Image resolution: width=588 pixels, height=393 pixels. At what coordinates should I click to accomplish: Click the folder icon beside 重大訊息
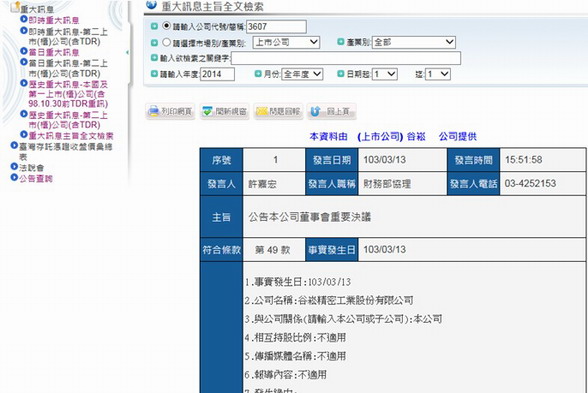pos(15,7)
